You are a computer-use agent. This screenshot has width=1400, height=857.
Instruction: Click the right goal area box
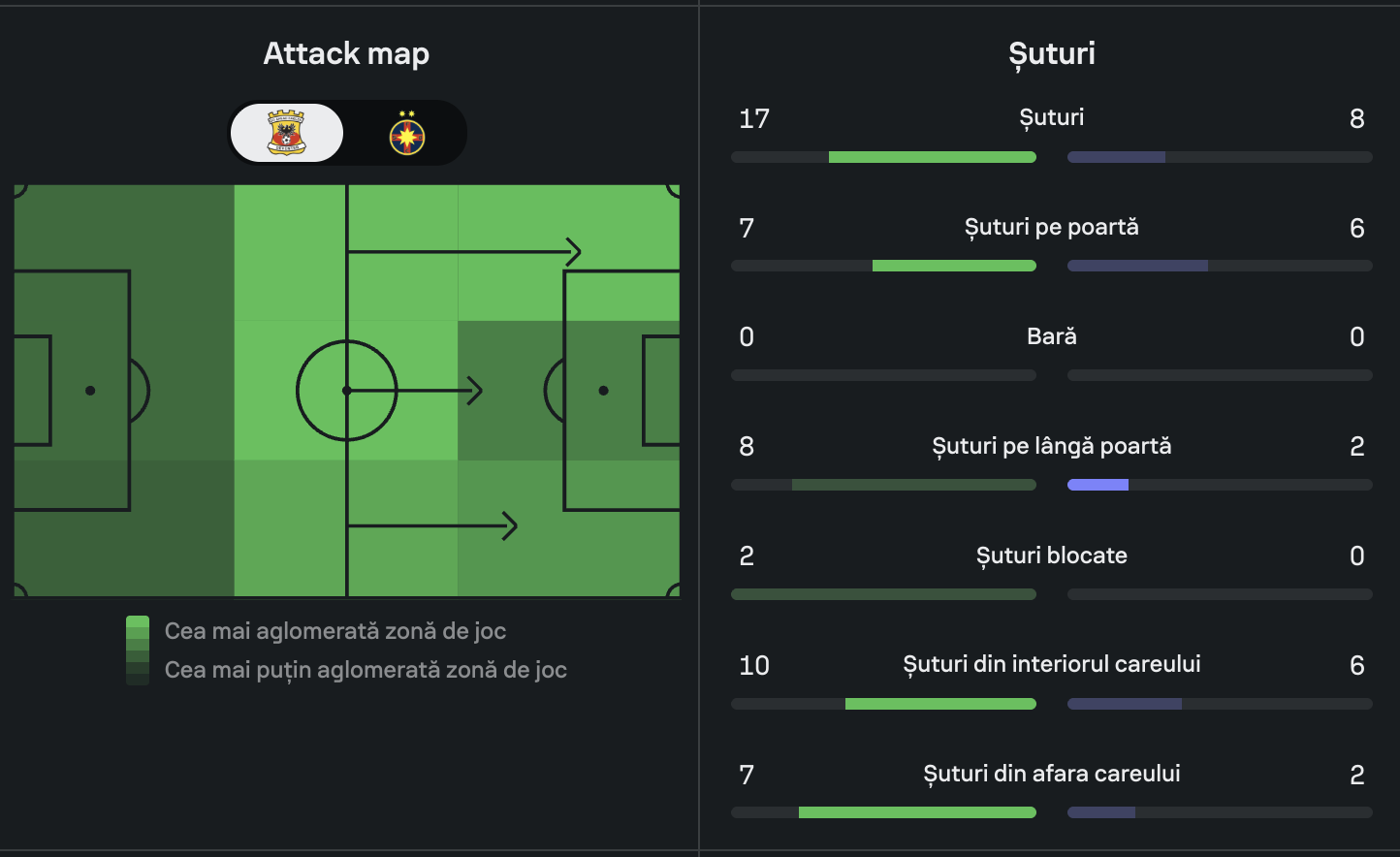tap(661, 391)
